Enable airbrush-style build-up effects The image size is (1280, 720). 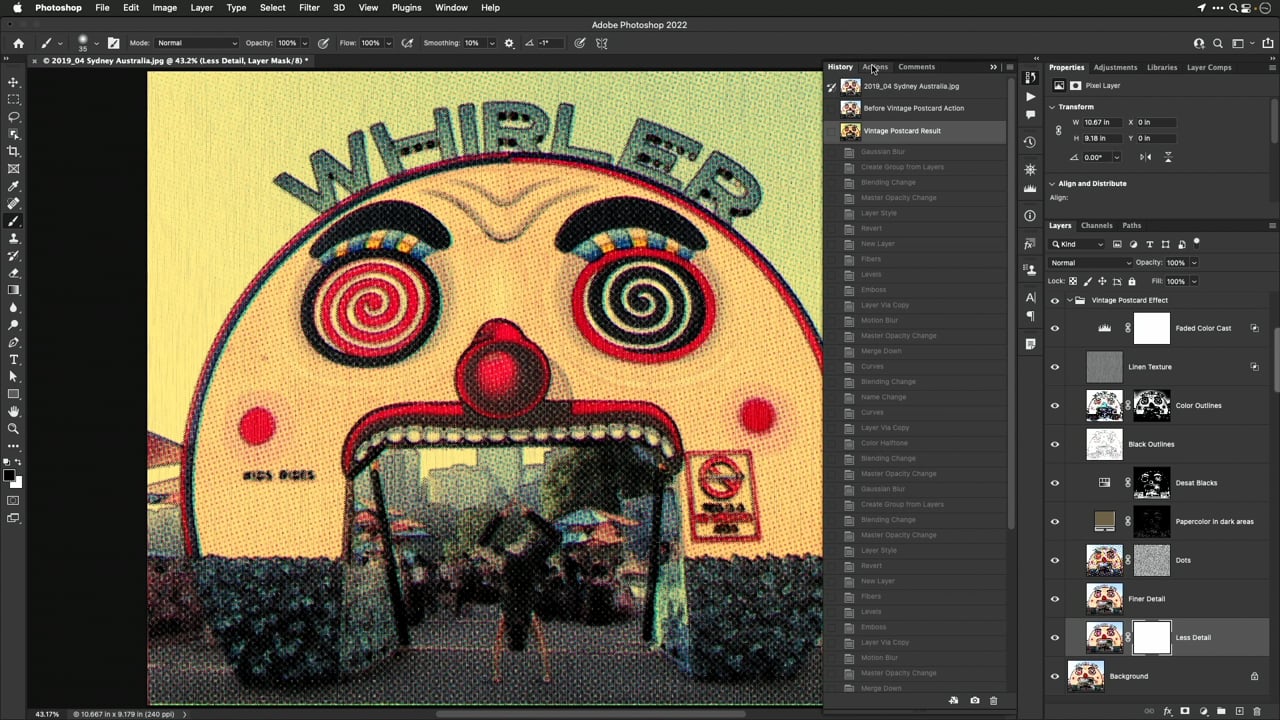coord(407,43)
